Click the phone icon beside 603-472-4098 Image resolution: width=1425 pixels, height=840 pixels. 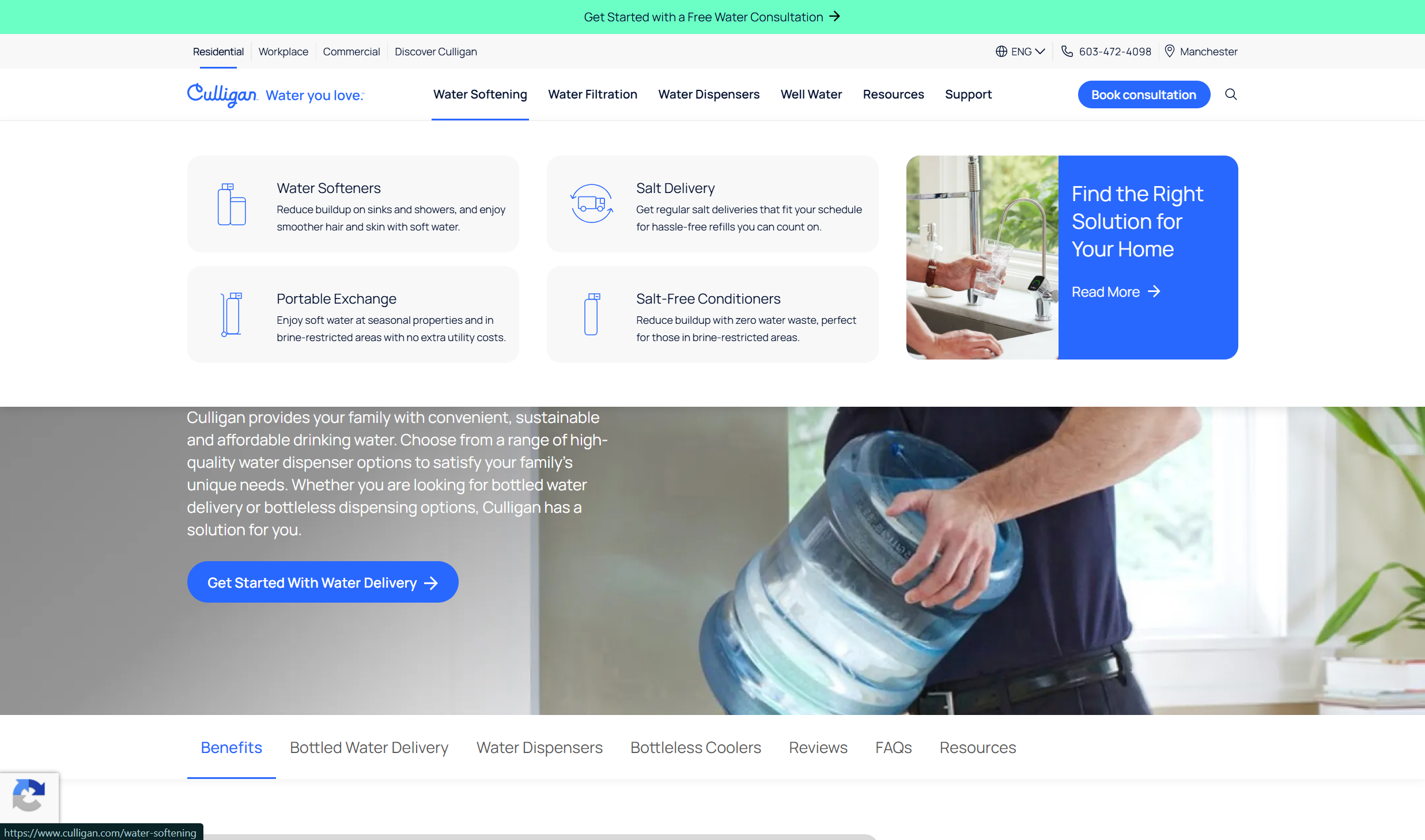1067,51
